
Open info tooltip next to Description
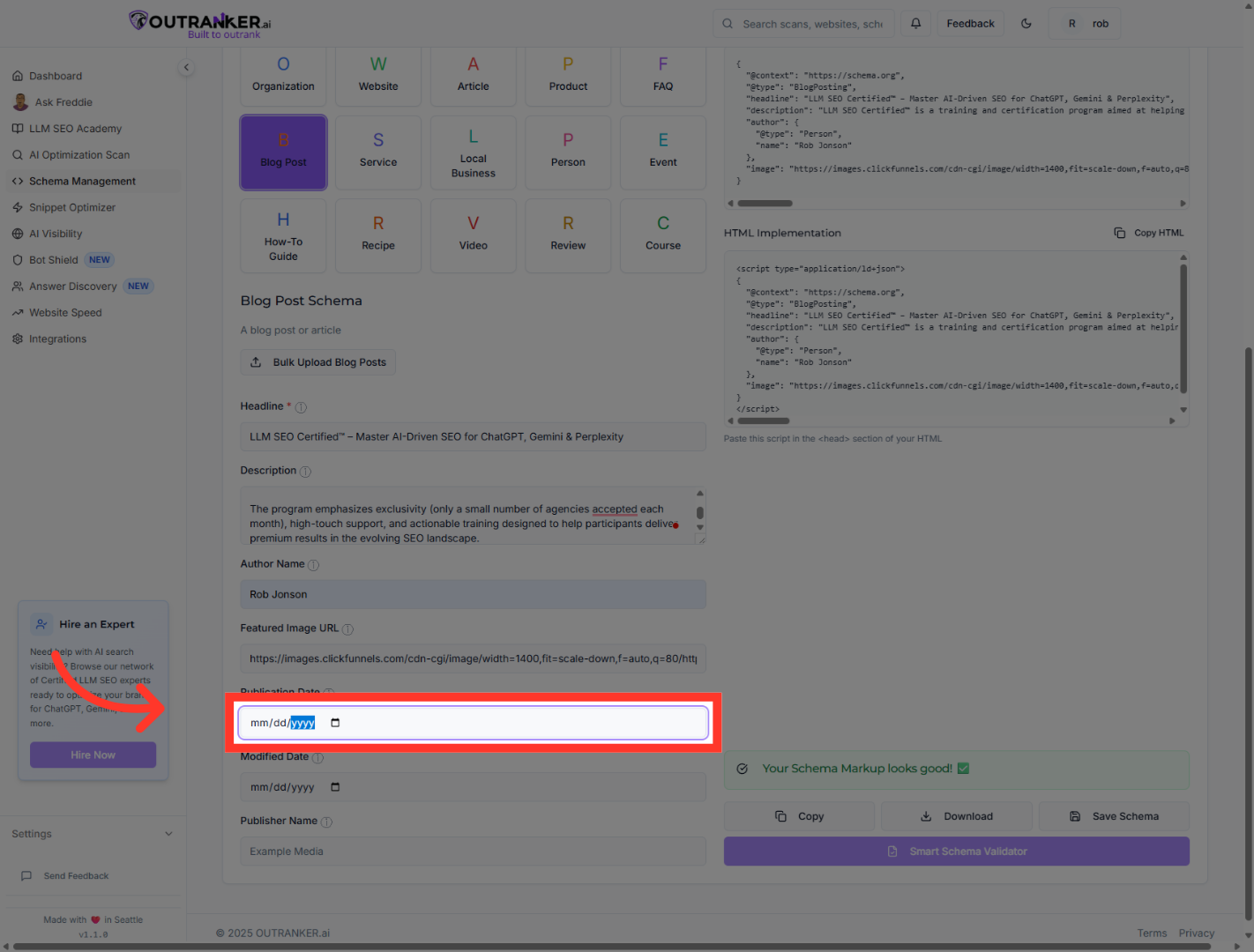305,472
